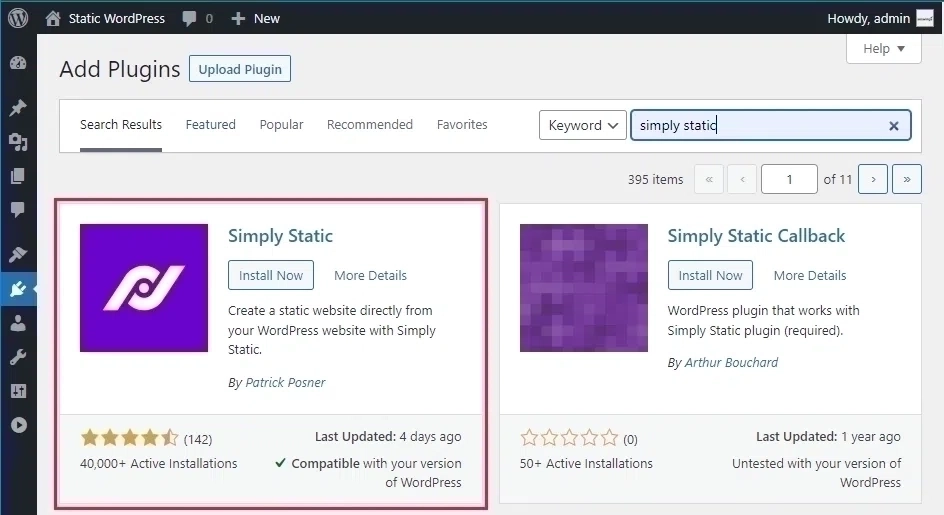The height and width of the screenshot is (515, 944).
Task: Click the Add Plugins page heading
Action: 120,69
